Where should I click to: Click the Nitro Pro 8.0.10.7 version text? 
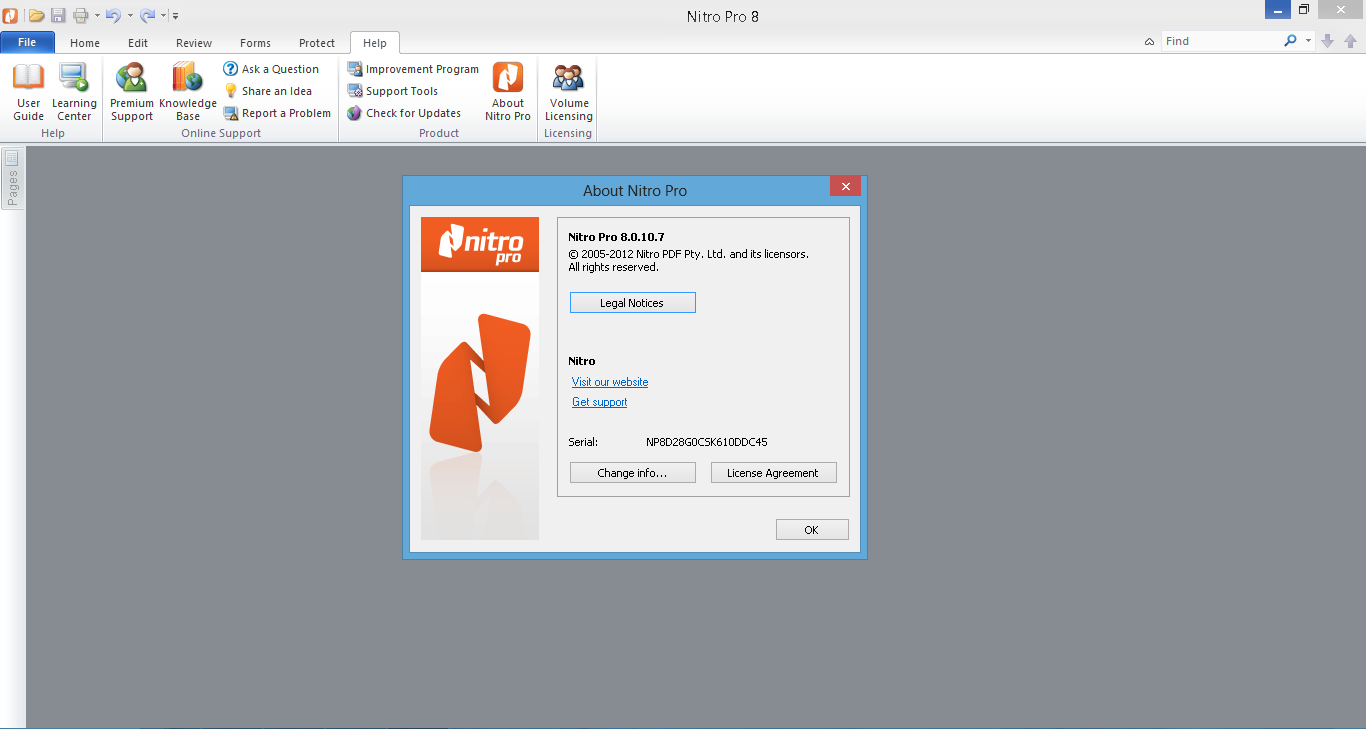[616, 237]
